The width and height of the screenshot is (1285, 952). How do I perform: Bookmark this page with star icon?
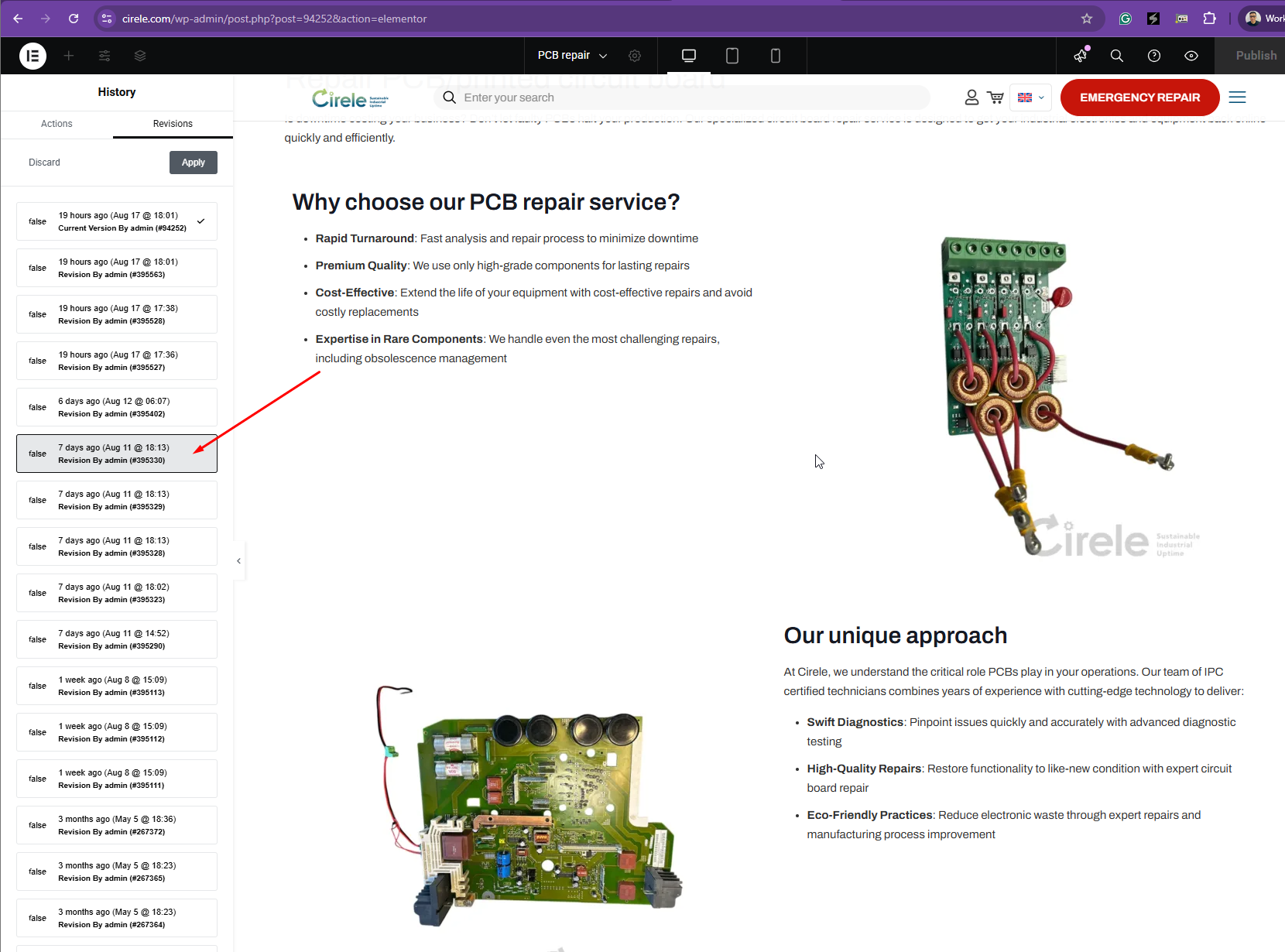point(1087,19)
